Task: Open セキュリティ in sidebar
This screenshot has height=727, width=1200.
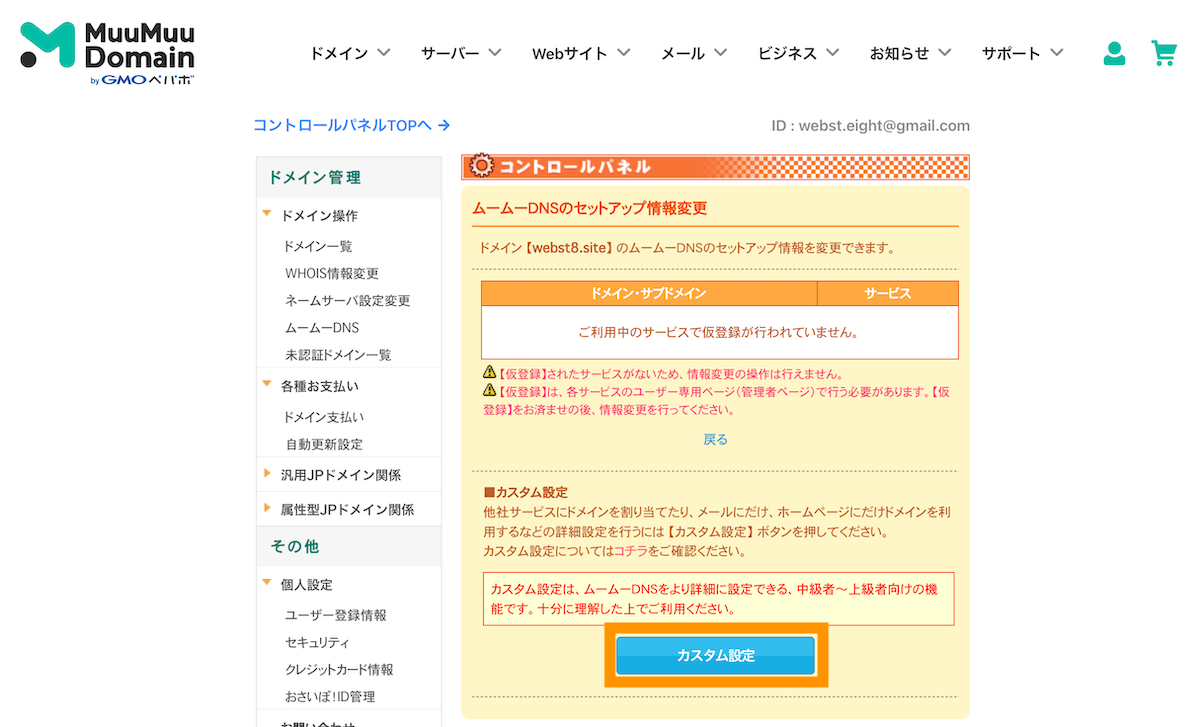Action: 317,642
